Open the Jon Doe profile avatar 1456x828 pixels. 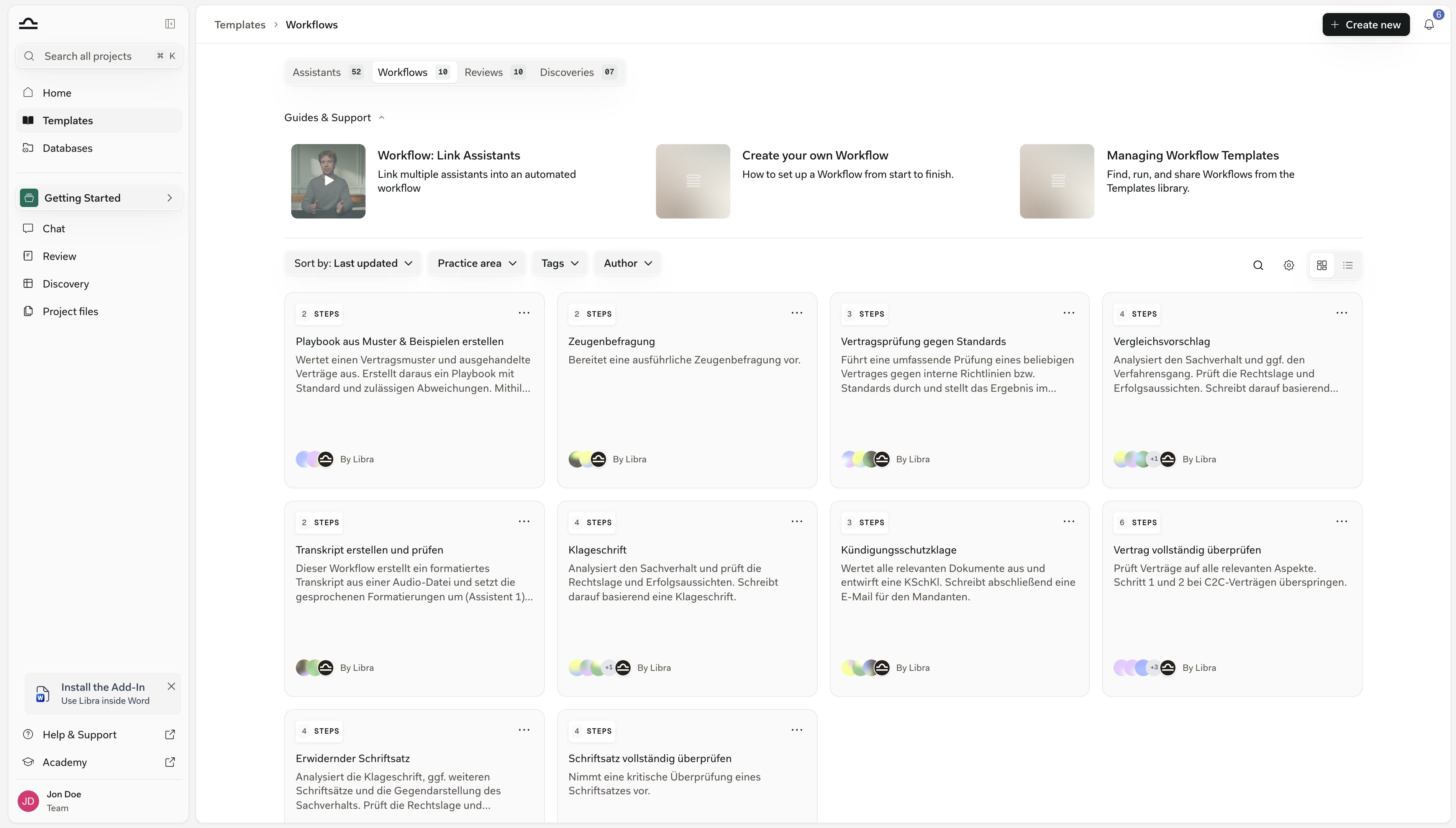coord(28,801)
